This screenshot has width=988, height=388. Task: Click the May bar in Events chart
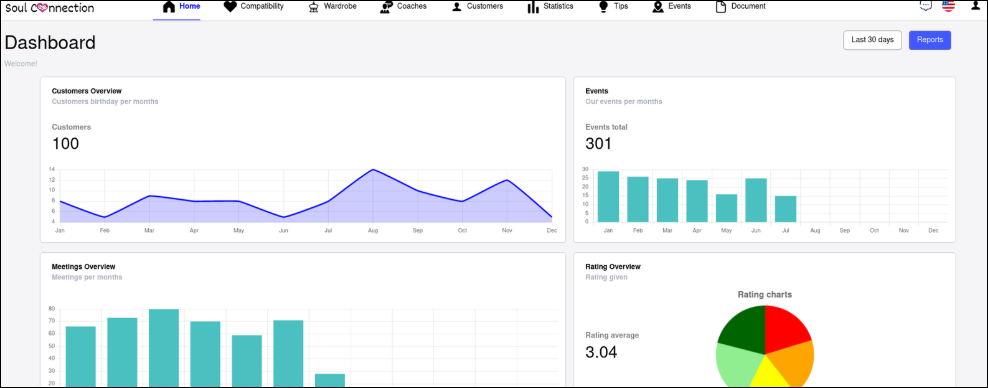(727, 208)
